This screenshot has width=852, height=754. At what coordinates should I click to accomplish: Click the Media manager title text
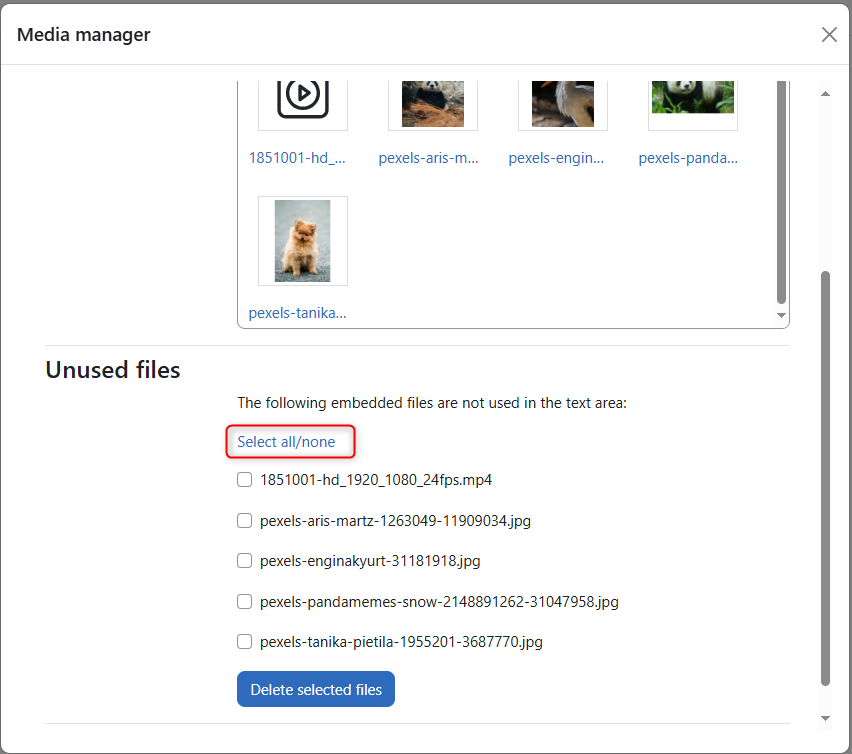coord(84,34)
